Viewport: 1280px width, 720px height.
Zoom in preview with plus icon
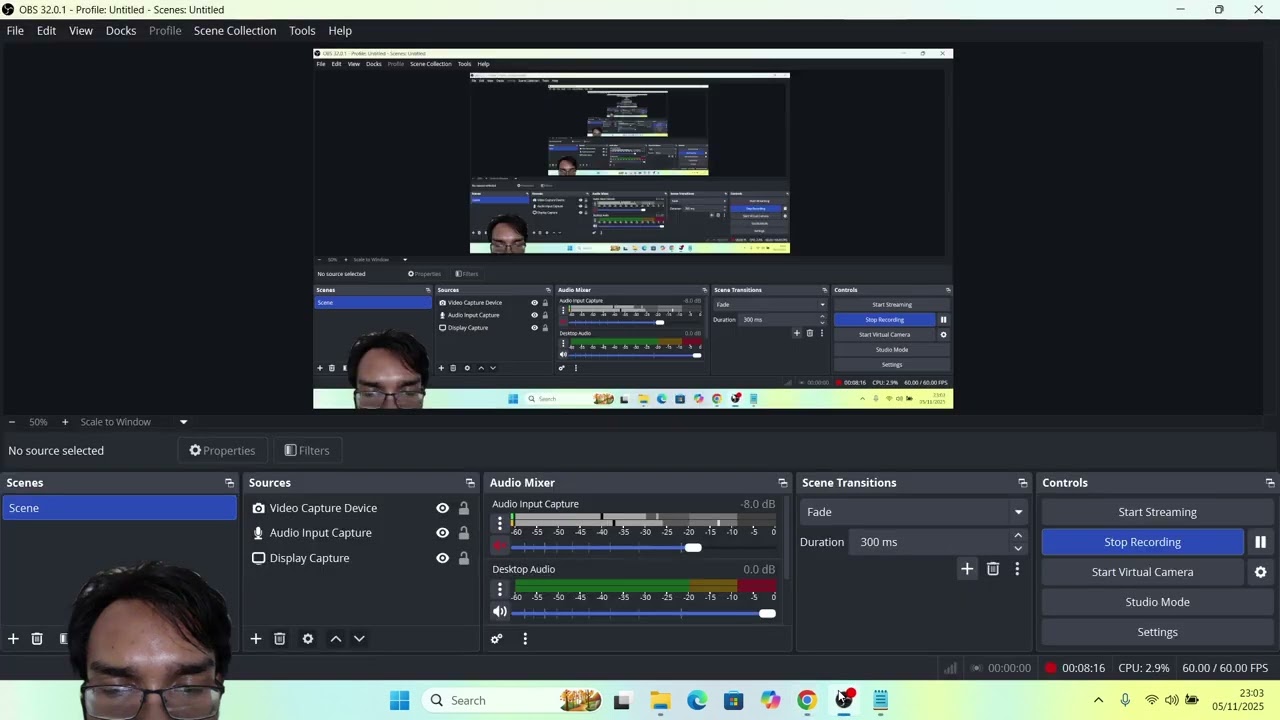[x=65, y=422]
